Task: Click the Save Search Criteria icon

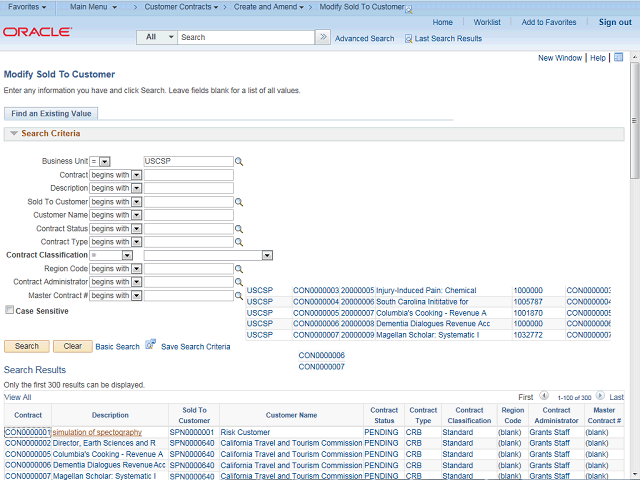Action: pyautogui.click(x=150, y=345)
